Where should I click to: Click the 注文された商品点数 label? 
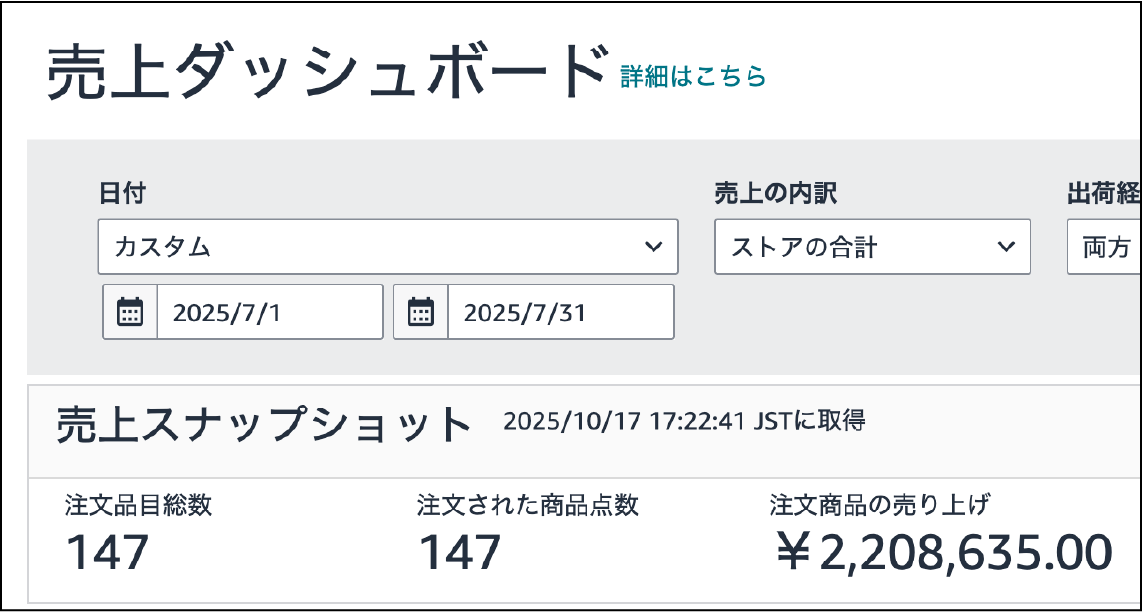(527, 505)
